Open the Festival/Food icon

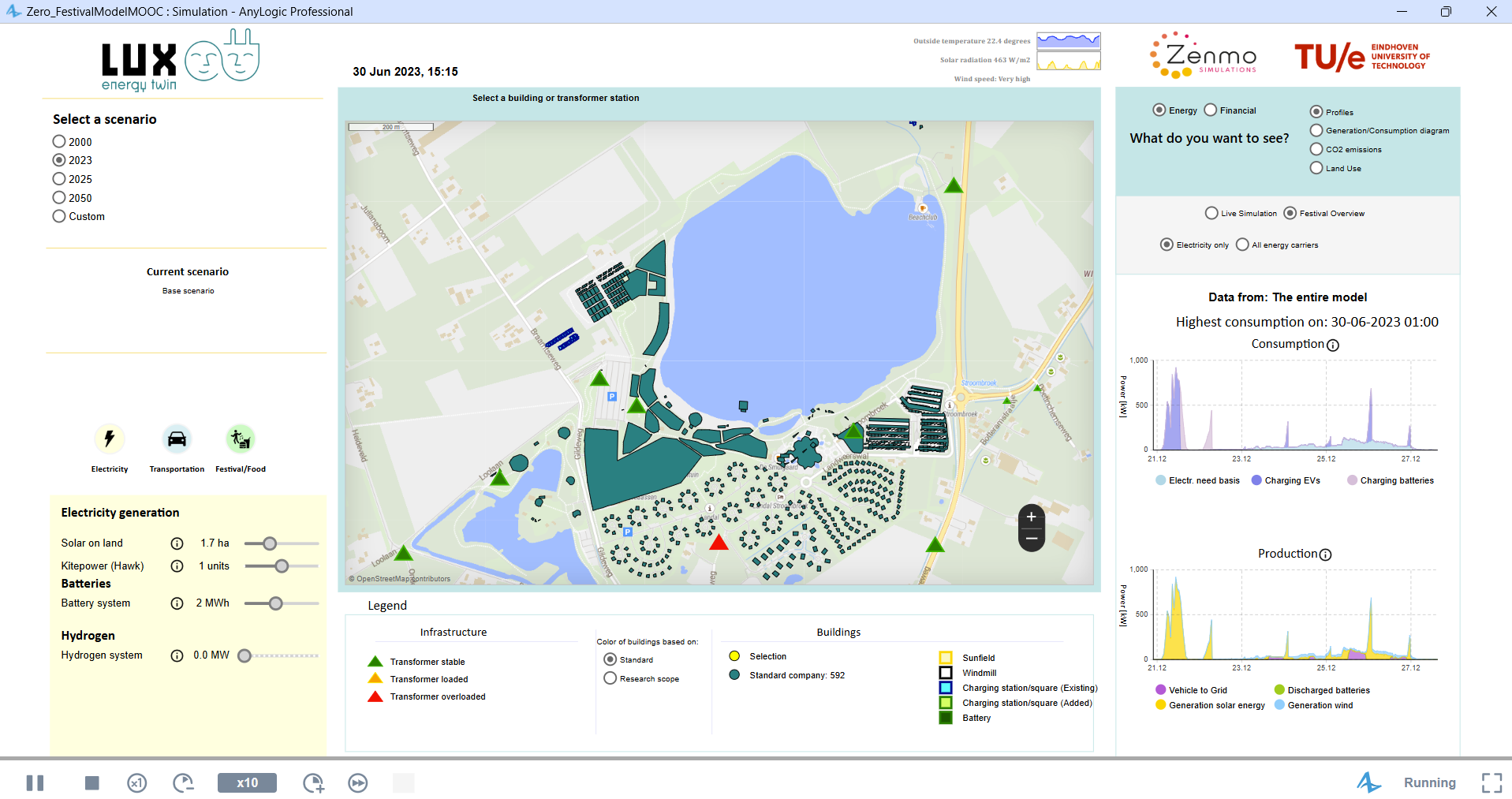coord(241,439)
